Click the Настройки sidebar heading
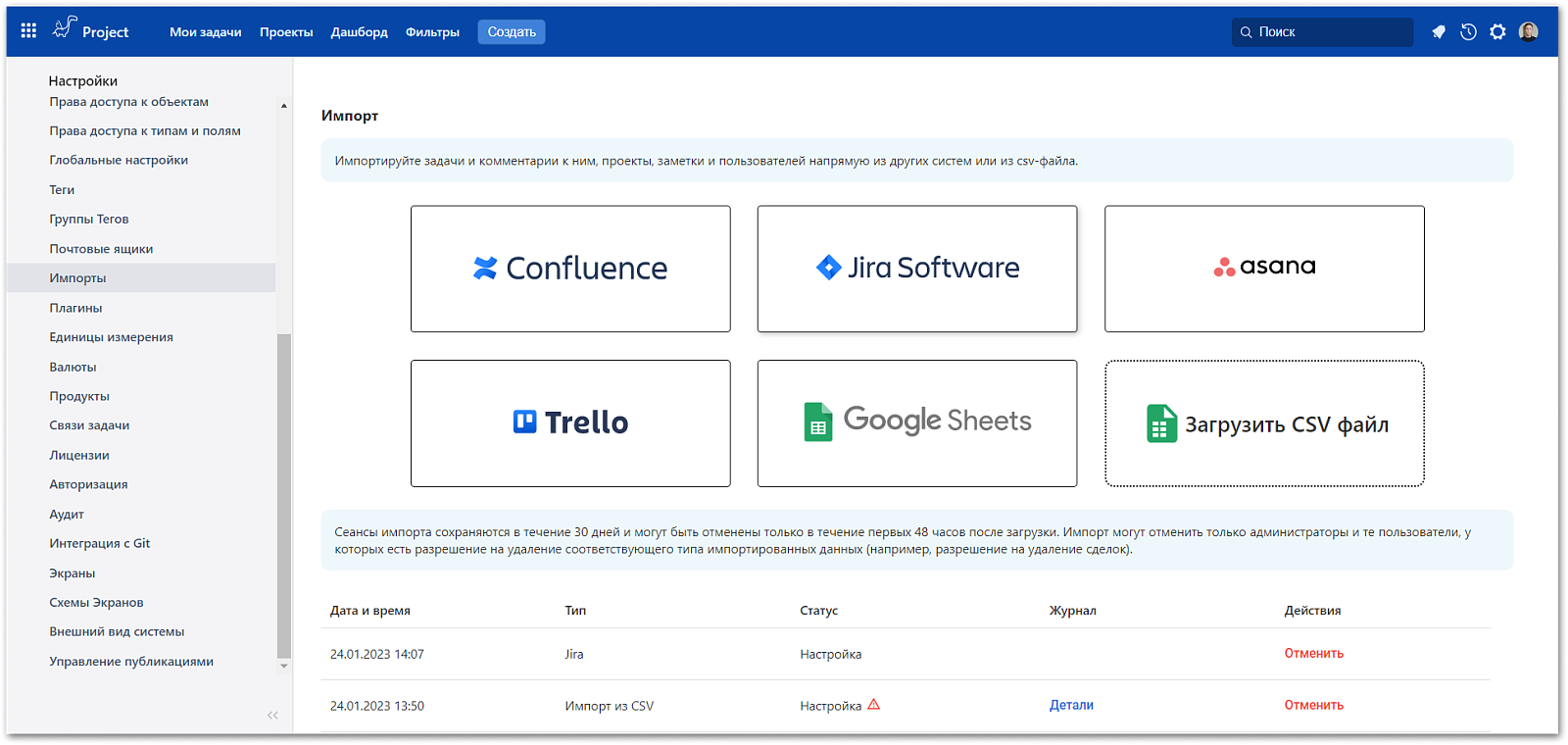The height and width of the screenshot is (745, 1568). (83, 81)
